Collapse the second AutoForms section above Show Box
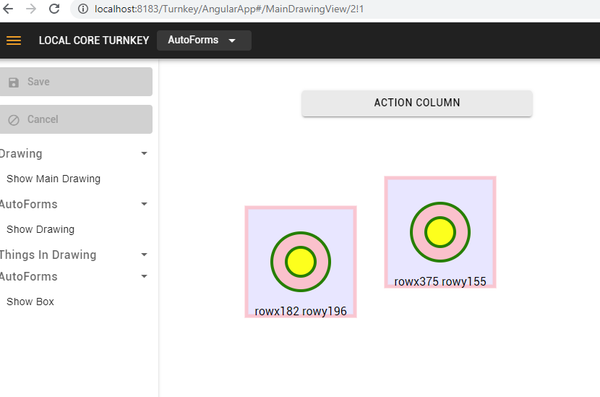This screenshot has height=397, width=600. (144, 276)
